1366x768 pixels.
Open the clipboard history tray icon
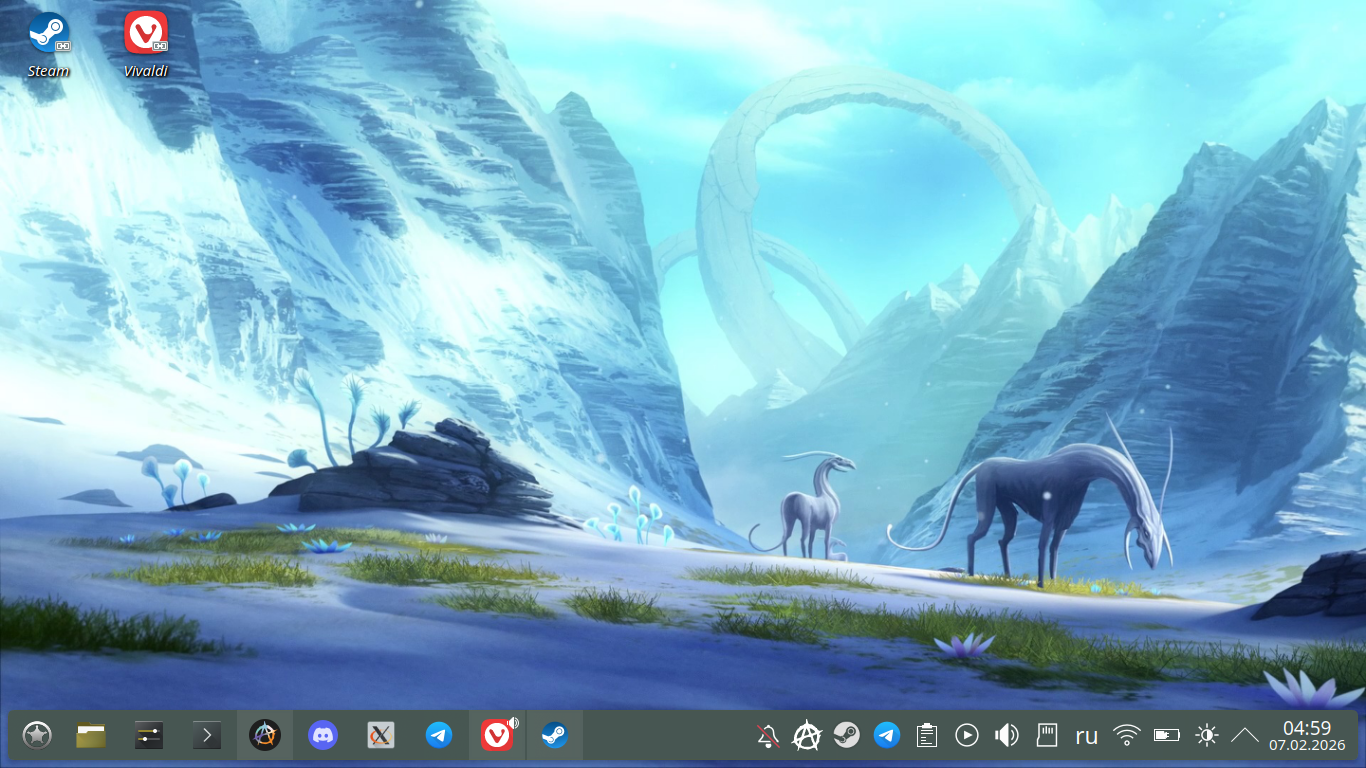[x=927, y=736]
